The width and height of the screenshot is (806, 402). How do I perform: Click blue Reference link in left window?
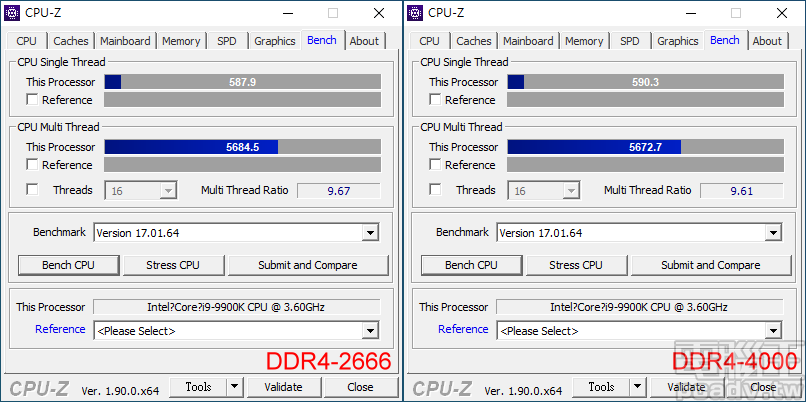(x=60, y=329)
